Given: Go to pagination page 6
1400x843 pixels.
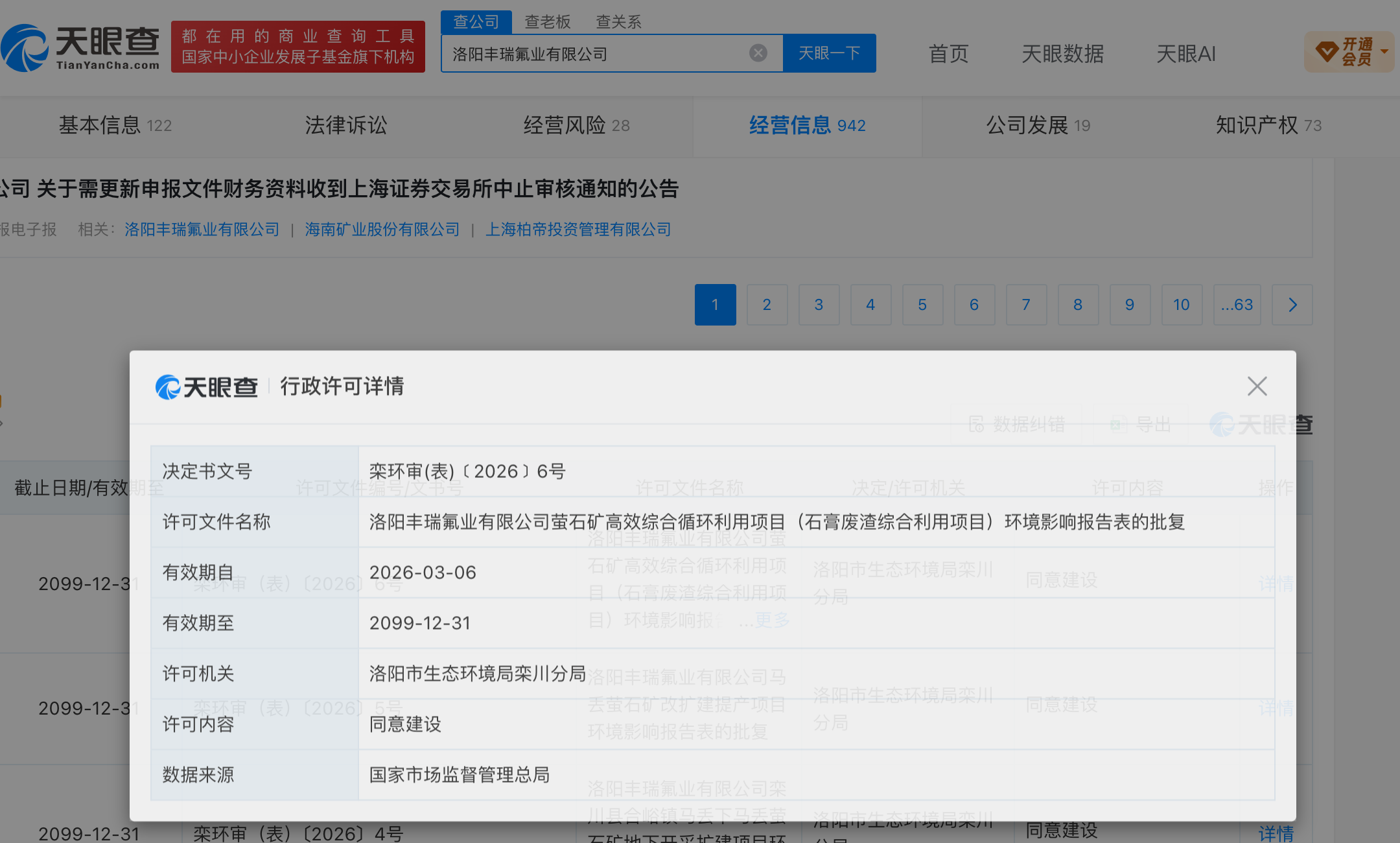Looking at the screenshot, I should [974, 305].
